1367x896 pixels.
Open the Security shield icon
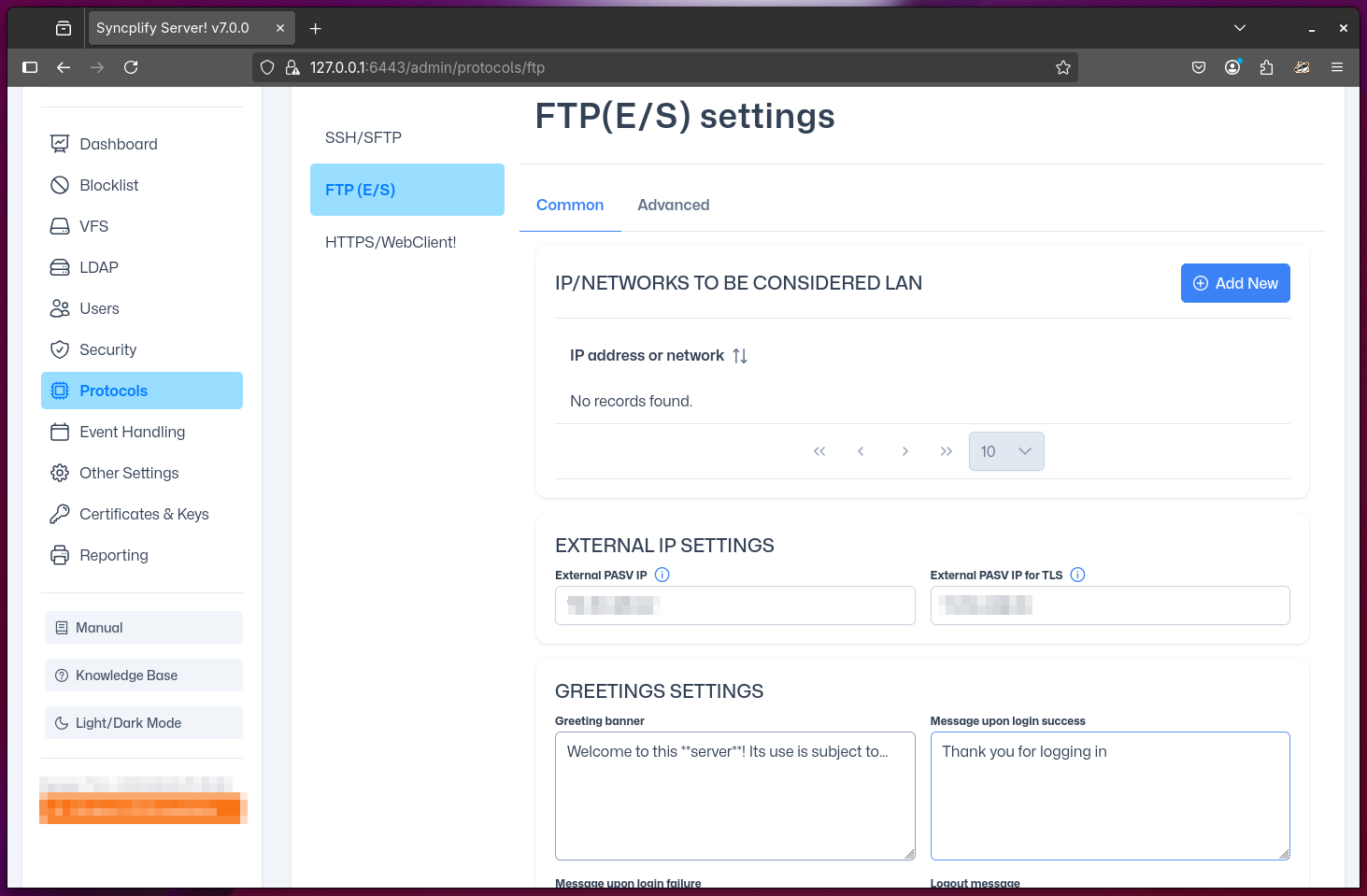coord(60,349)
